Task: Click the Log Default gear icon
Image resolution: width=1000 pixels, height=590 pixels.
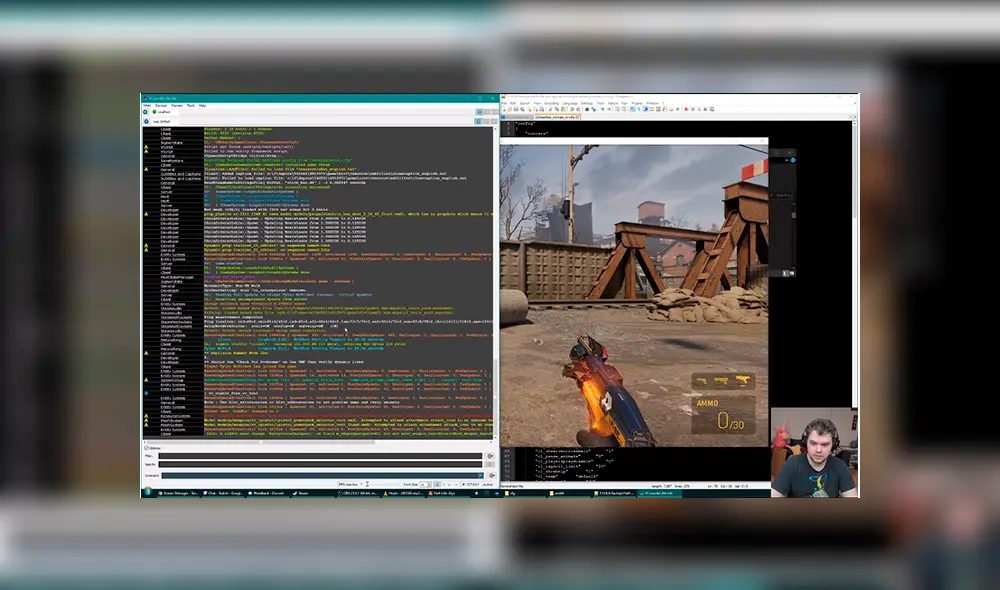Action: 146,122
